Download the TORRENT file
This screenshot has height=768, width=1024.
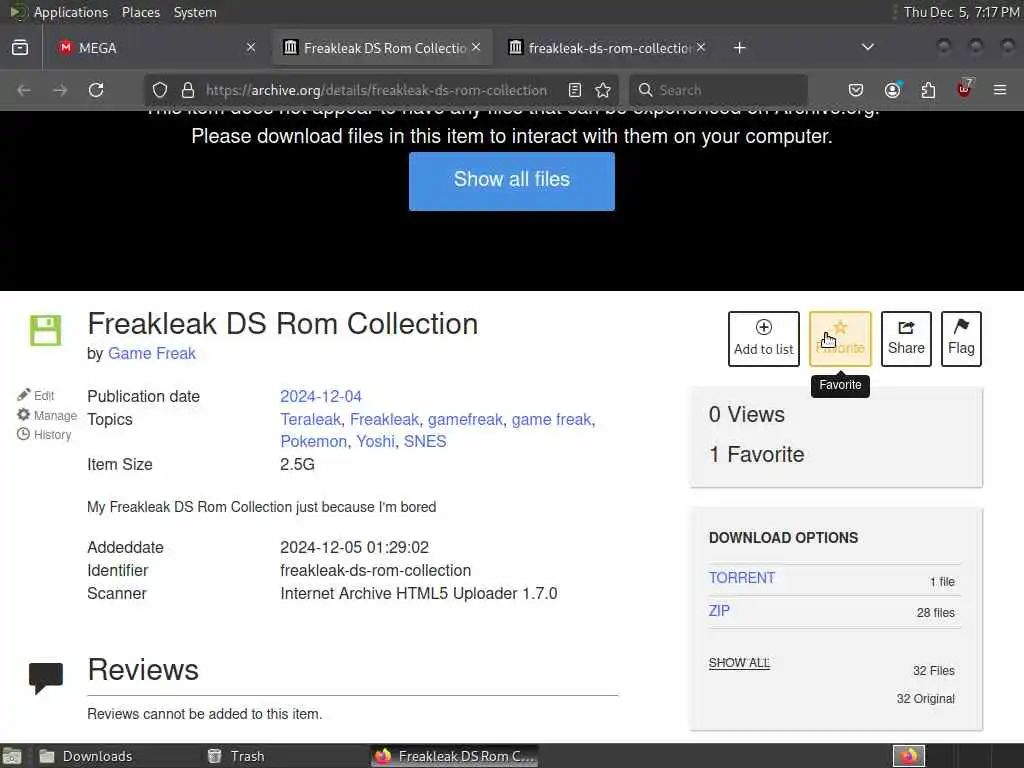[742, 578]
